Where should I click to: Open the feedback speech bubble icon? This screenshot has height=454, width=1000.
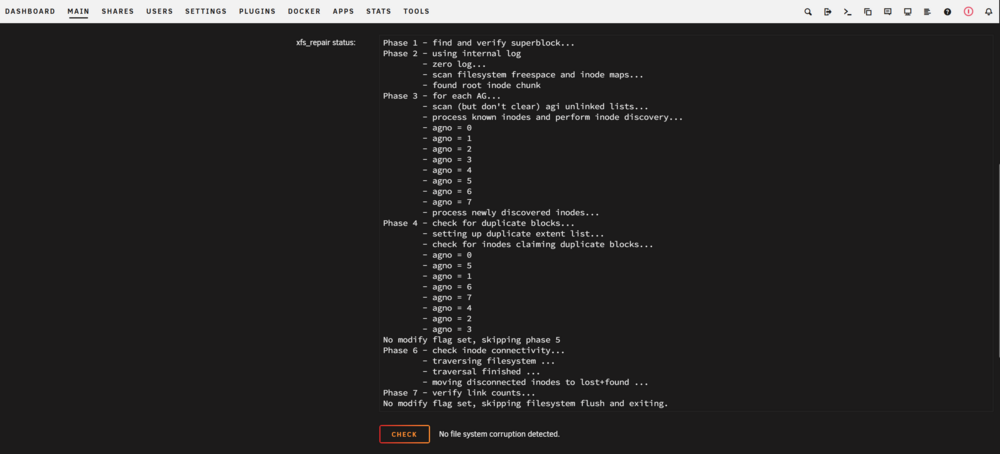888,11
